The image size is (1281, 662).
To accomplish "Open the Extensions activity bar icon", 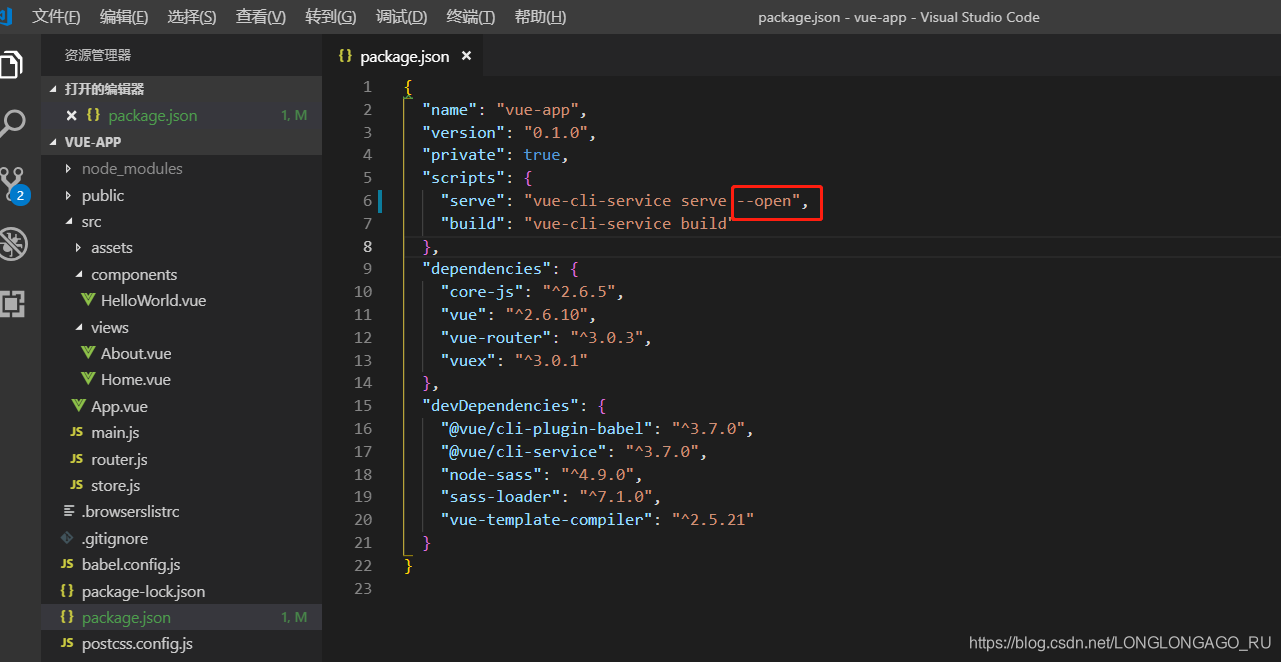I will pos(12,303).
